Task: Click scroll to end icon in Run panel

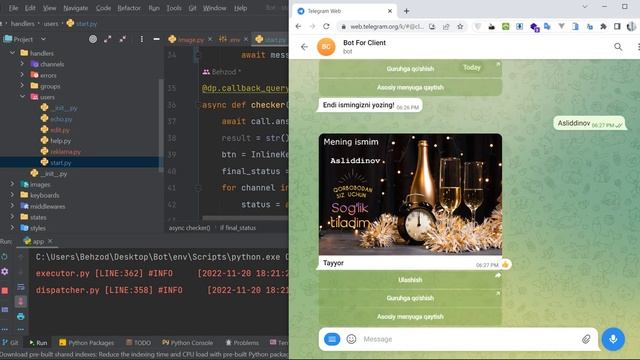Action: 21,302
